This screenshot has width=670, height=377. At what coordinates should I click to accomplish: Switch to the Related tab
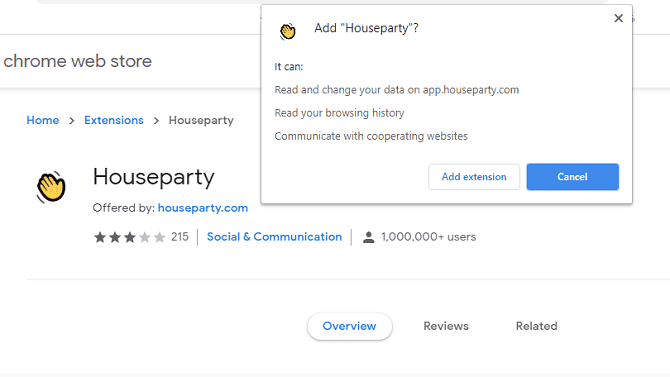537,326
